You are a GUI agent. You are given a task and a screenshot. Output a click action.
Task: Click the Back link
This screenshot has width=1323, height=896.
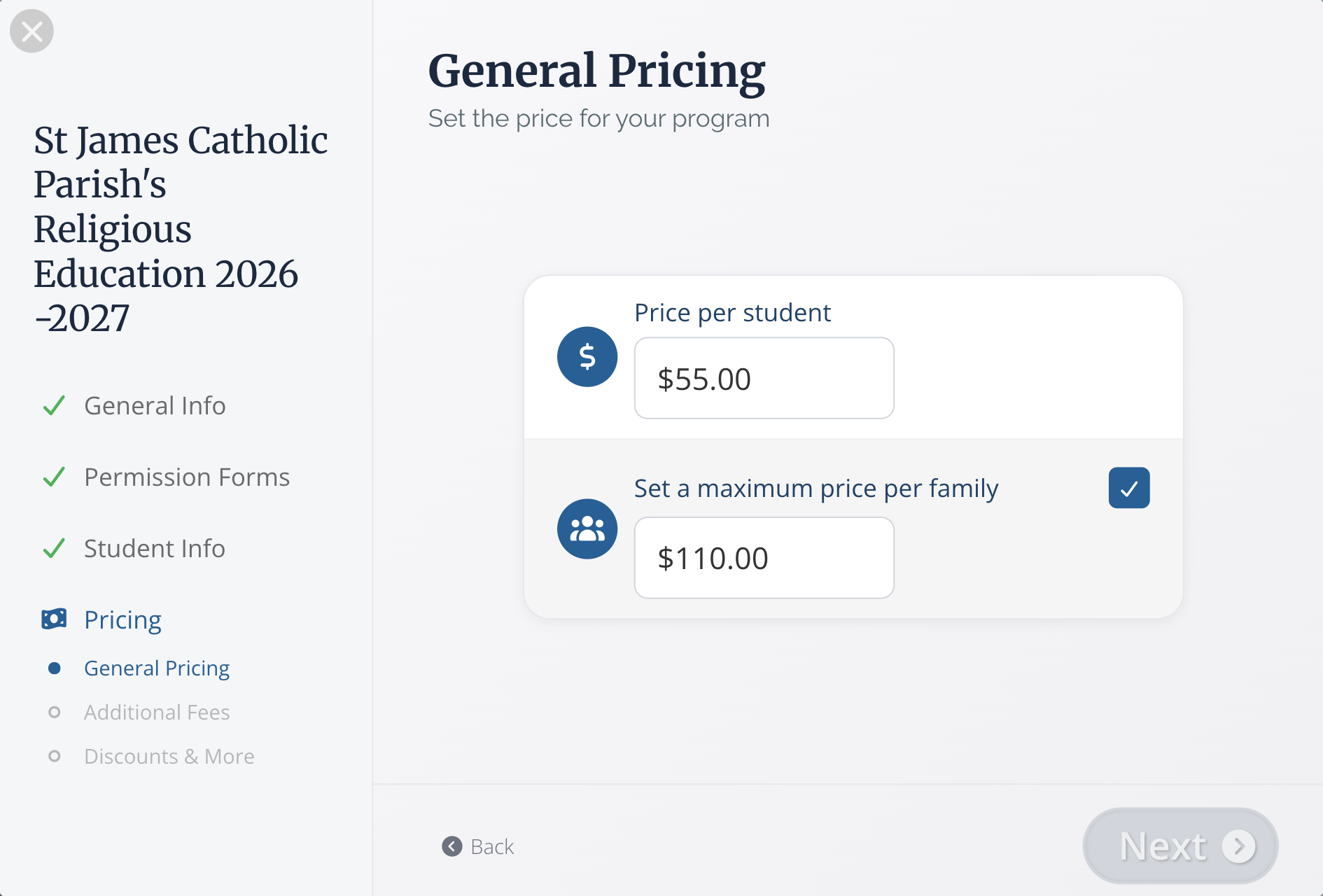click(492, 847)
